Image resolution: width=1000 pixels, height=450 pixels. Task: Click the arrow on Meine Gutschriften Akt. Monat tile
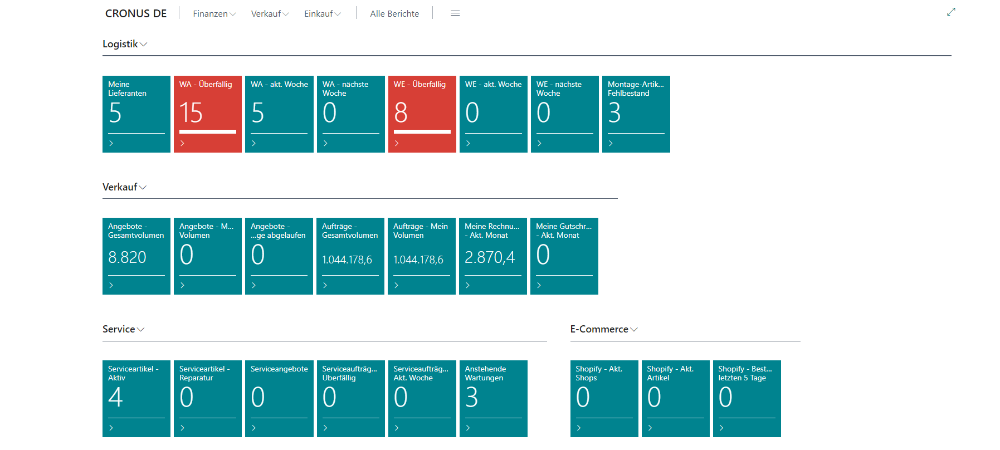539,286
